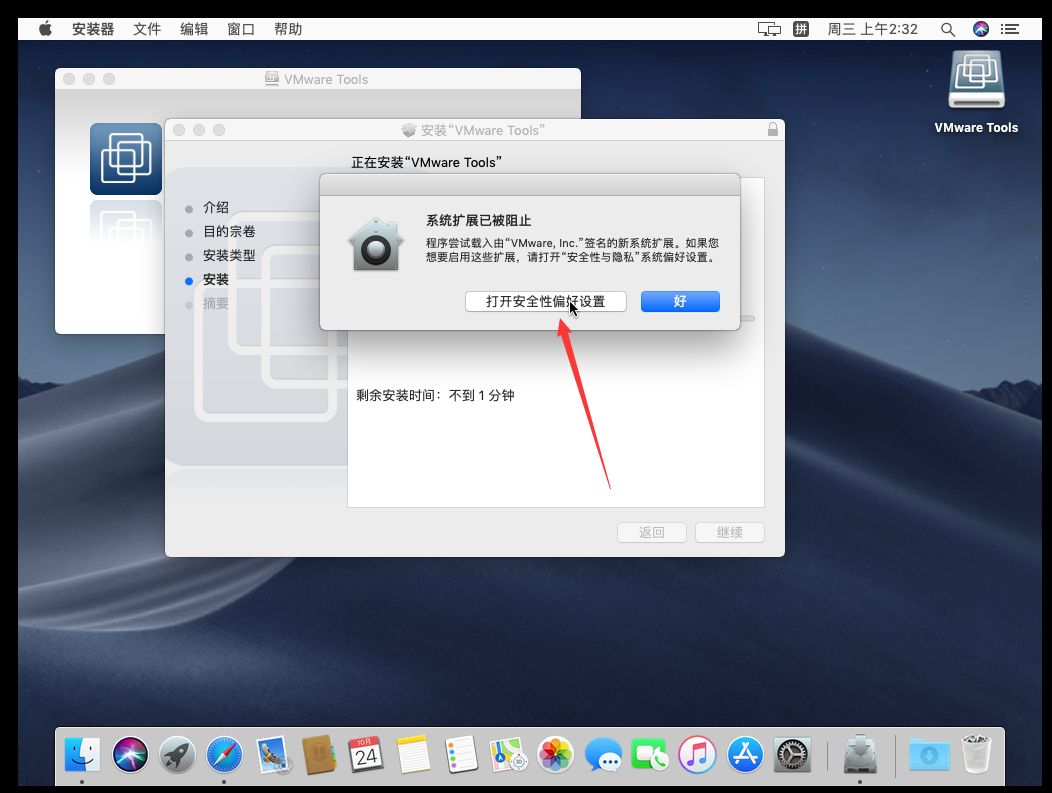Viewport: 1052px width, 793px height.
Task: Select the 摘要 step in sidebar
Action: coord(215,304)
